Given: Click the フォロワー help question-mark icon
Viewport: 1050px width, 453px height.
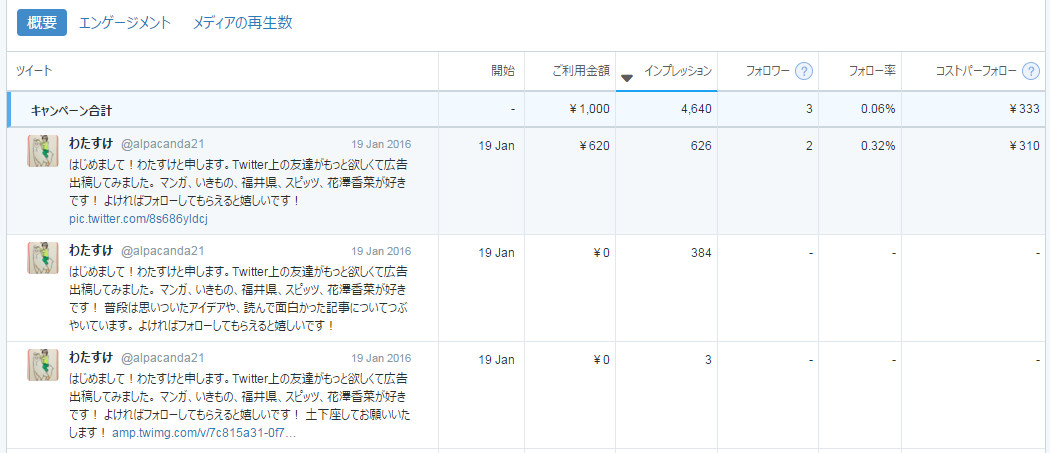Looking at the screenshot, I should [804, 70].
